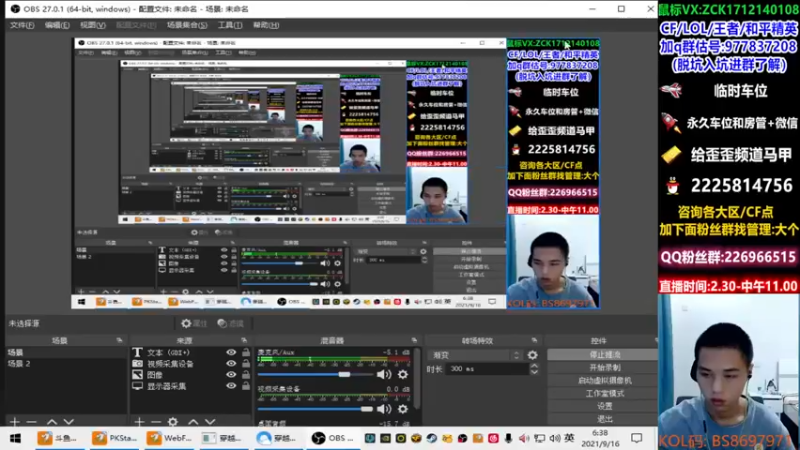This screenshot has height=450, width=800.
Task: Pop out the 场景 dock panel
Action: 119,340
